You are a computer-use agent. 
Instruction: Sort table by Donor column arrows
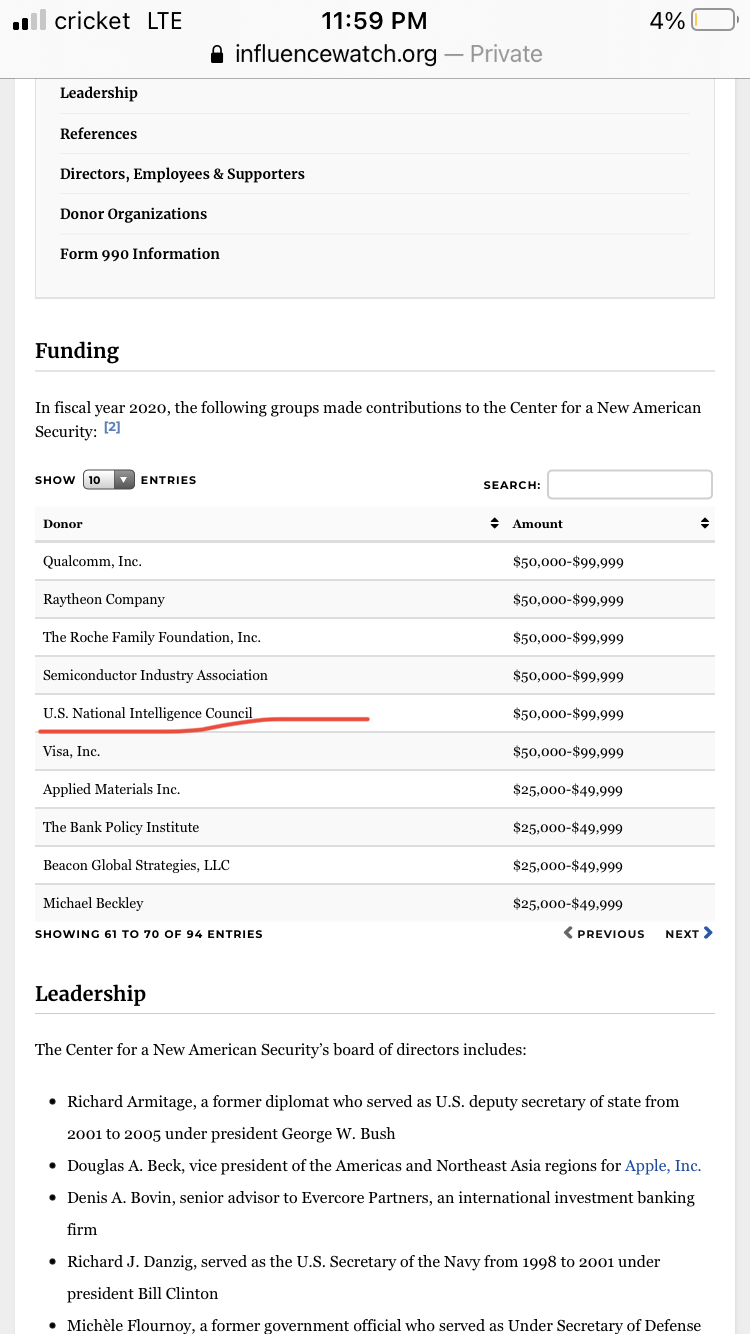point(493,523)
